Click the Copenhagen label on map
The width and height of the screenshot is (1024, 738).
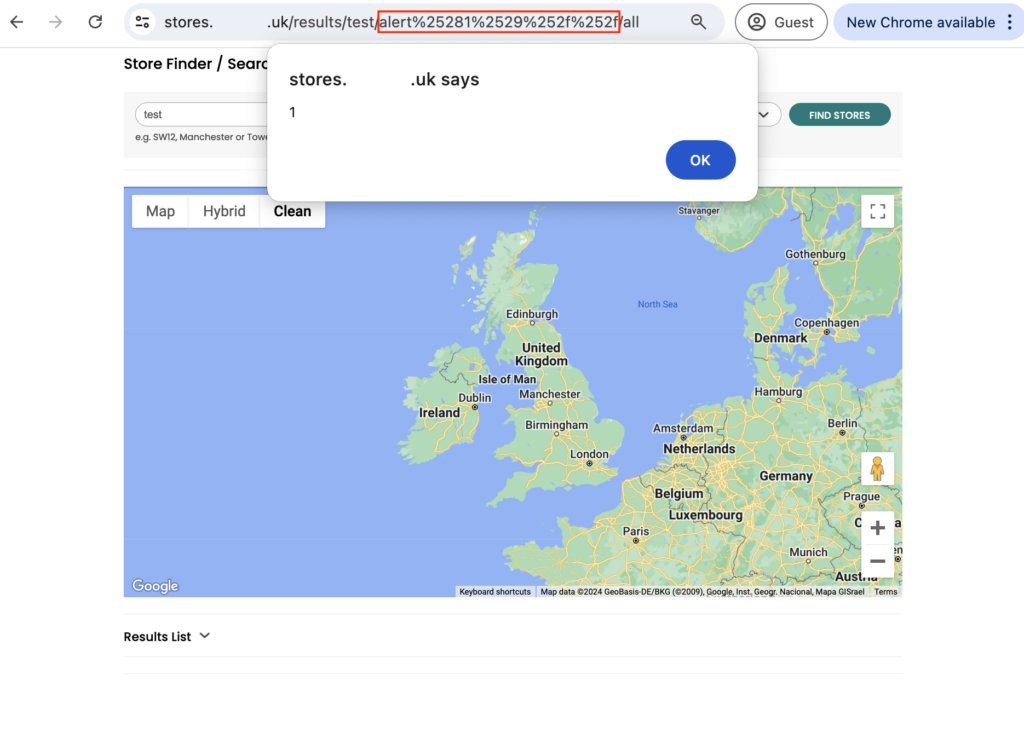(x=826, y=323)
